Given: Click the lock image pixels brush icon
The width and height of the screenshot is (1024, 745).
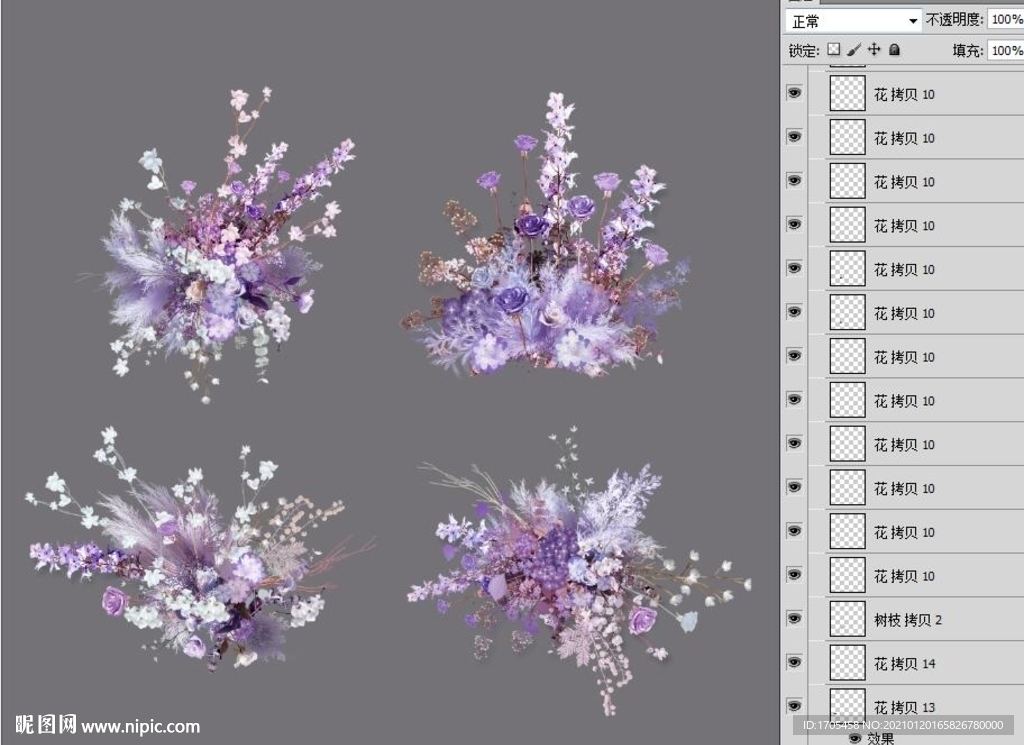Looking at the screenshot, I should 853,49.
